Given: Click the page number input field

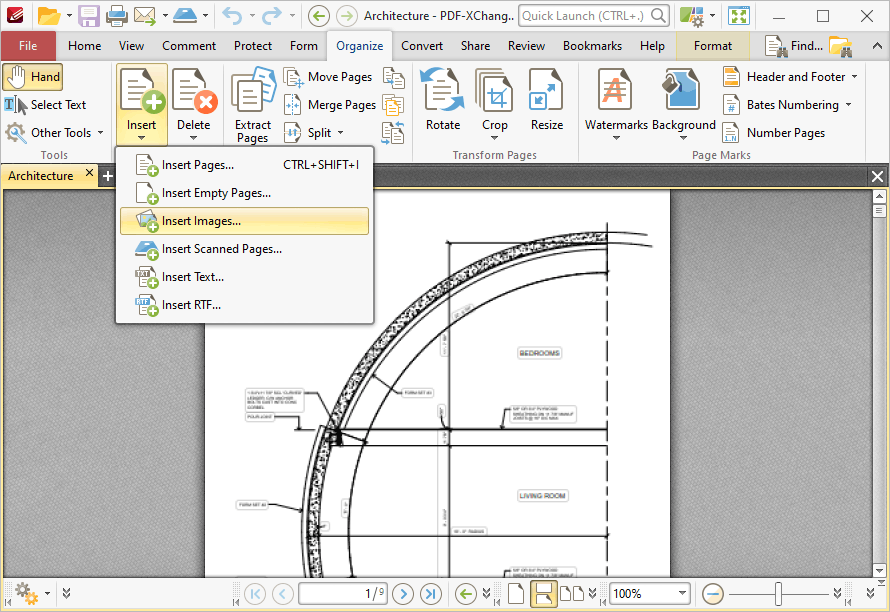Looking at the screenshot, I should point(344,593).
